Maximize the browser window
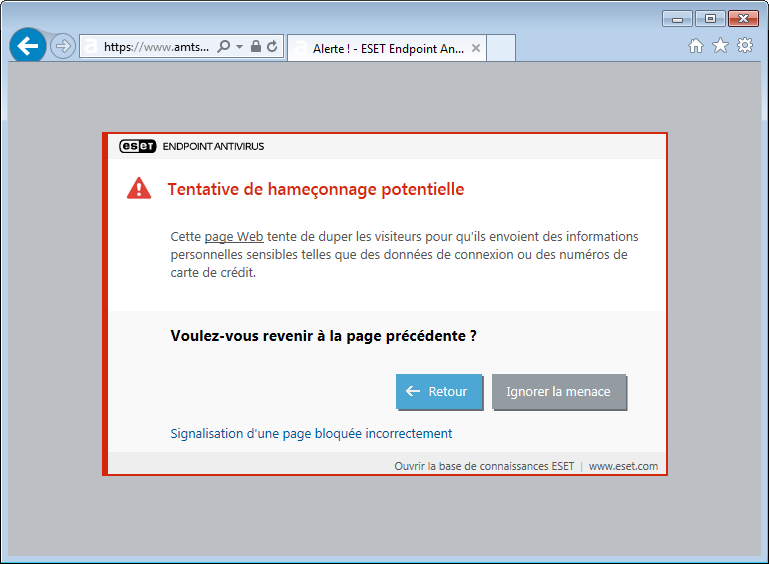 [710, 19]
